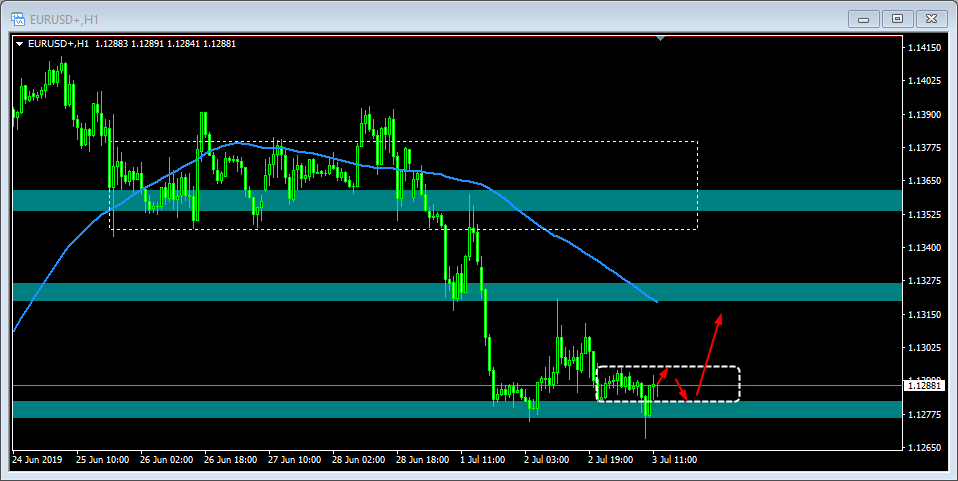
Task: Click the 1.12650 price scale label
Action: tap(924, 447)
